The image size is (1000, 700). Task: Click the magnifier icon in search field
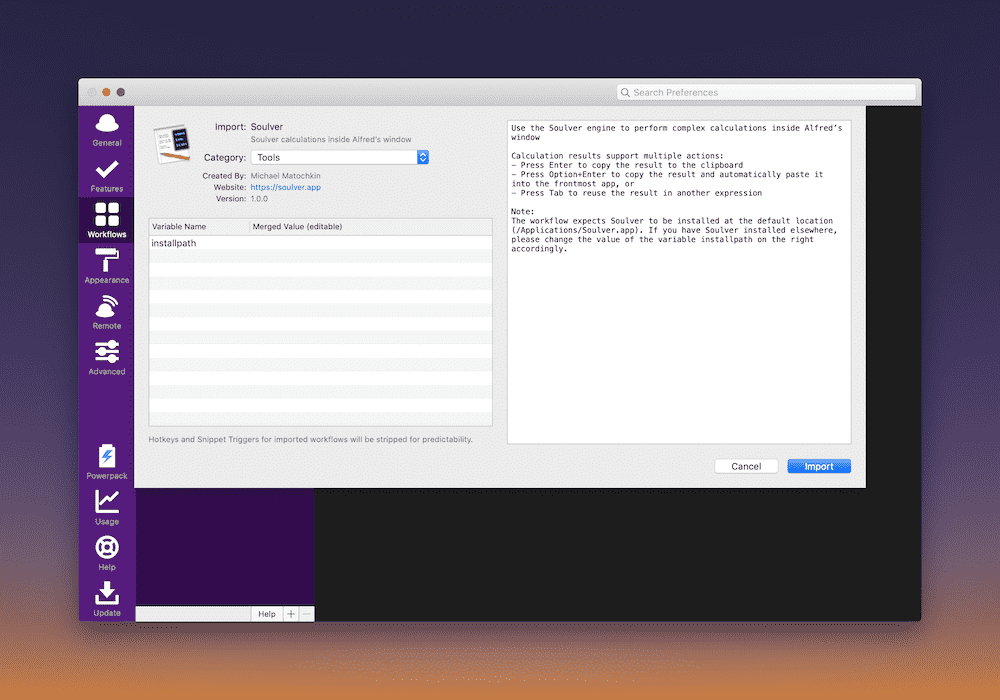(x=625, y=92)
